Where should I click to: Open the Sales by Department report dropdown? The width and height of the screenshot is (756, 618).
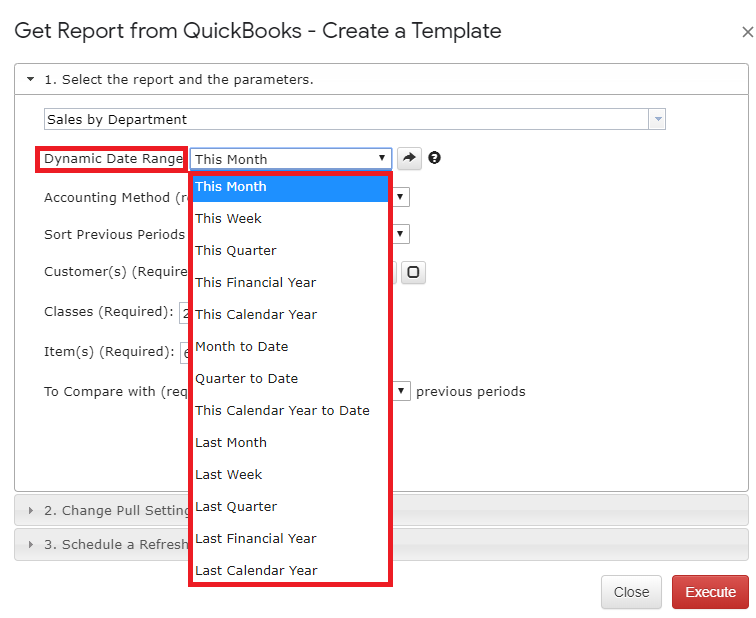coord(657,119)
